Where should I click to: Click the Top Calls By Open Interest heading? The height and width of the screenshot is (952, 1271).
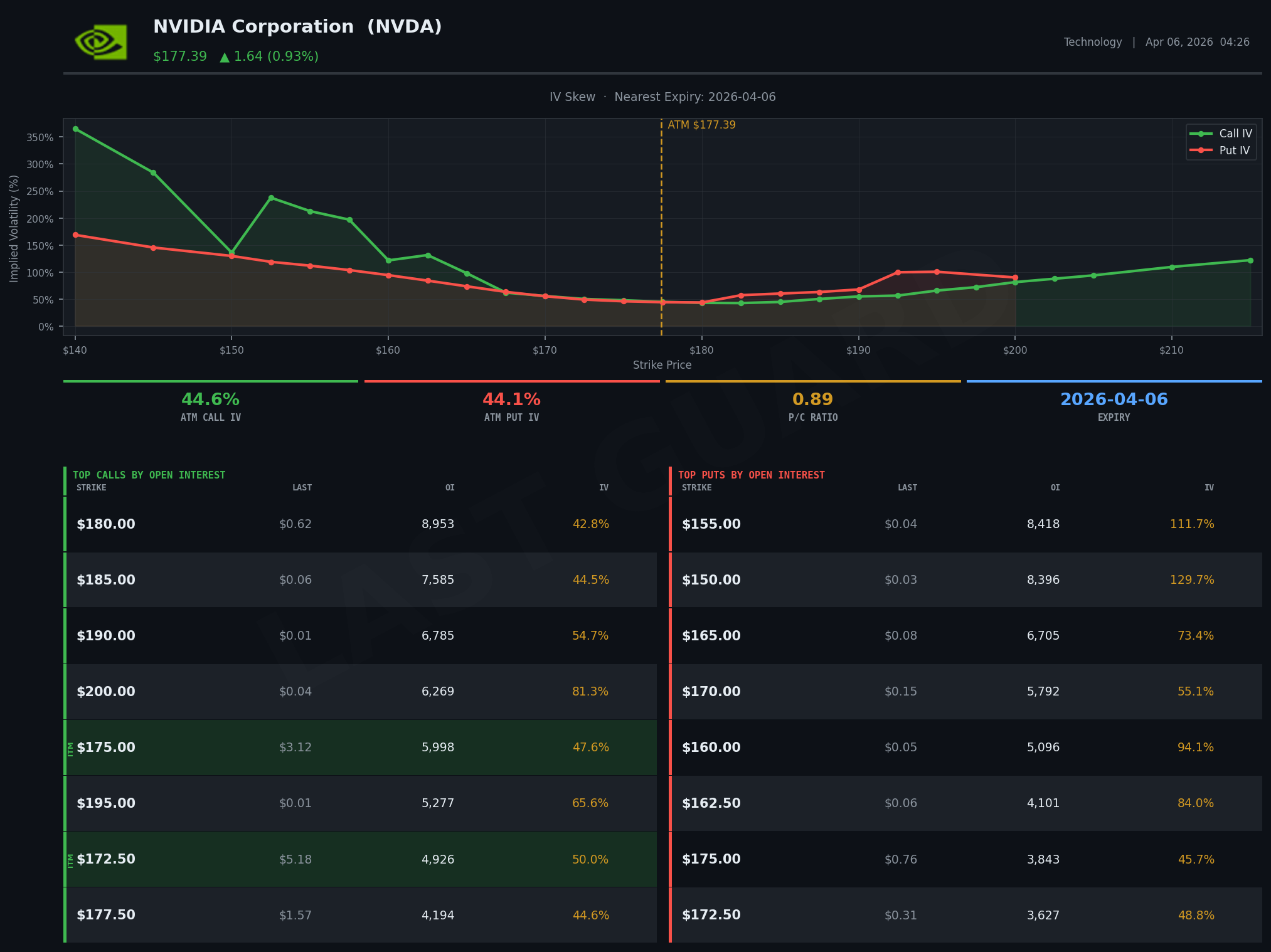point(149,475)
